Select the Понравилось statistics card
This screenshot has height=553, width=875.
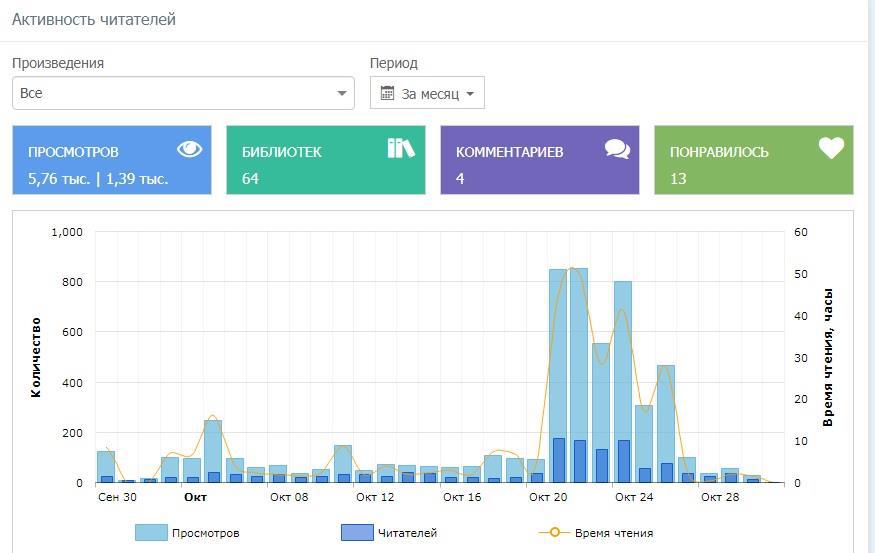[x=754, y=160]
